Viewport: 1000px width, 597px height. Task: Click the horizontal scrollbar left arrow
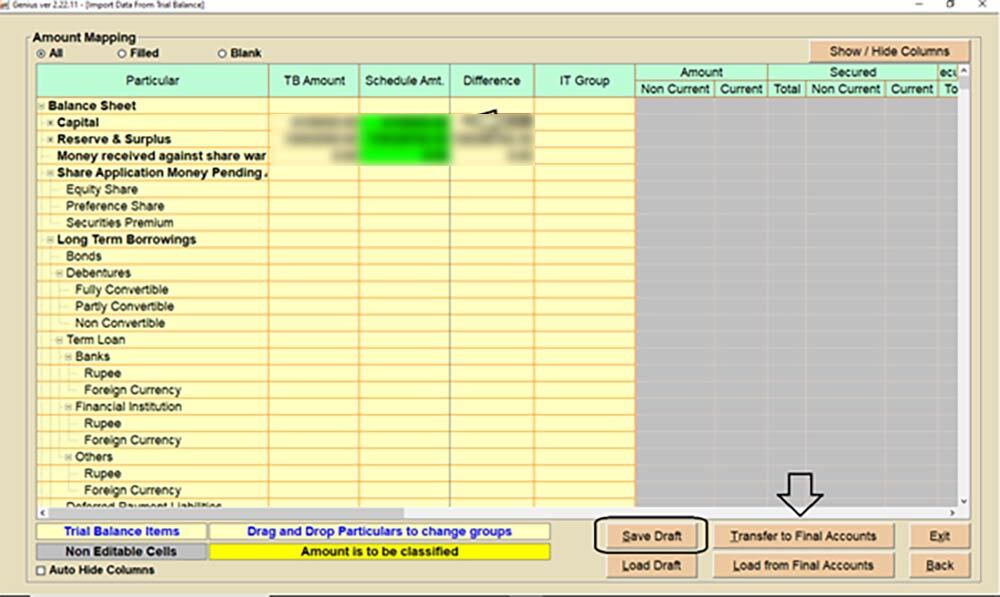(x=43, y=513)
